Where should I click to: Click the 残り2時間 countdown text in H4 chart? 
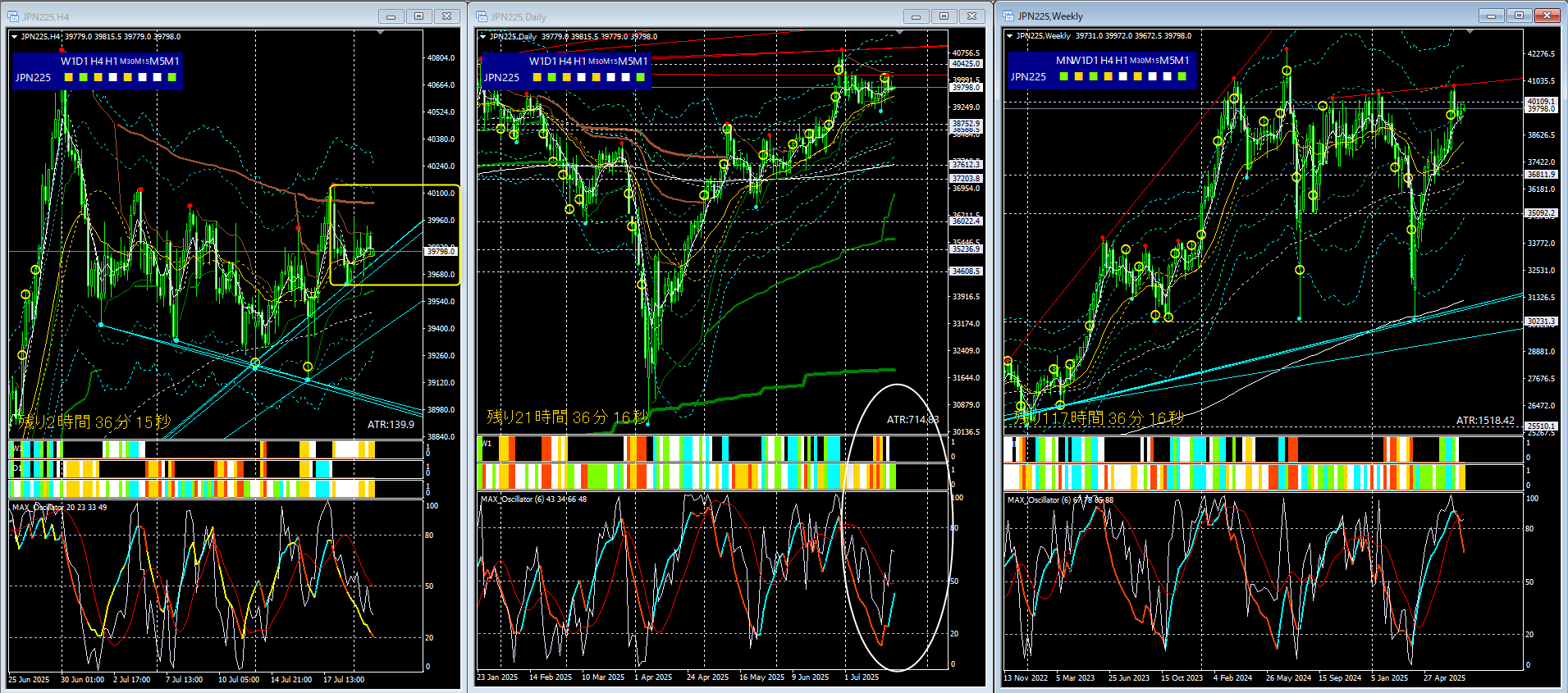coord(95,422)
